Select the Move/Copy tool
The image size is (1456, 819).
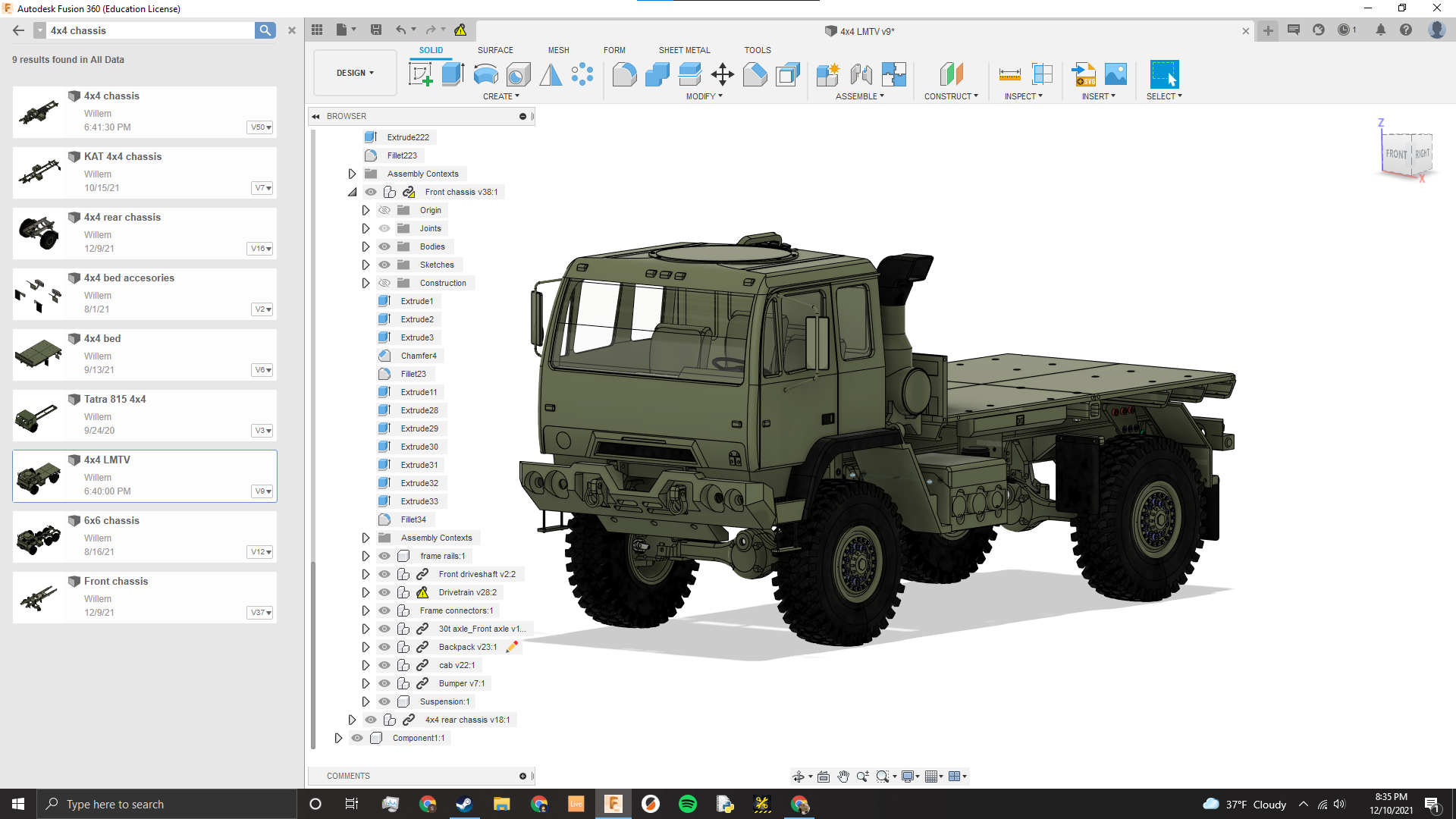(722, 74)
